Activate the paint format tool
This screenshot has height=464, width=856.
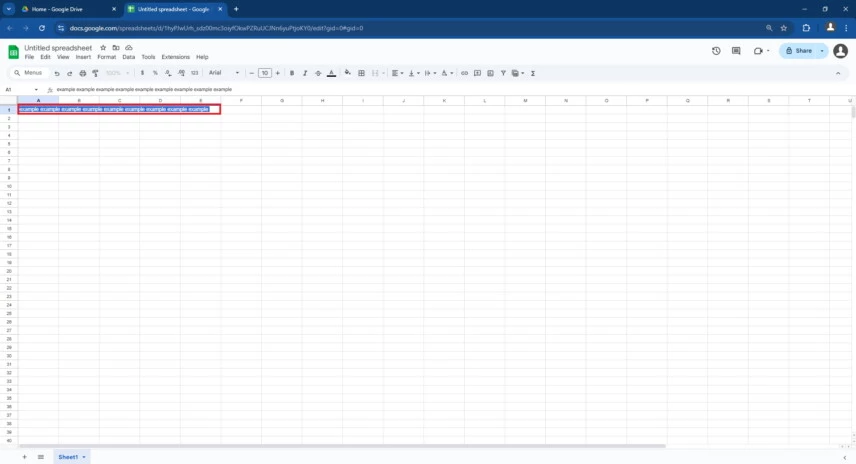(96, 73)
